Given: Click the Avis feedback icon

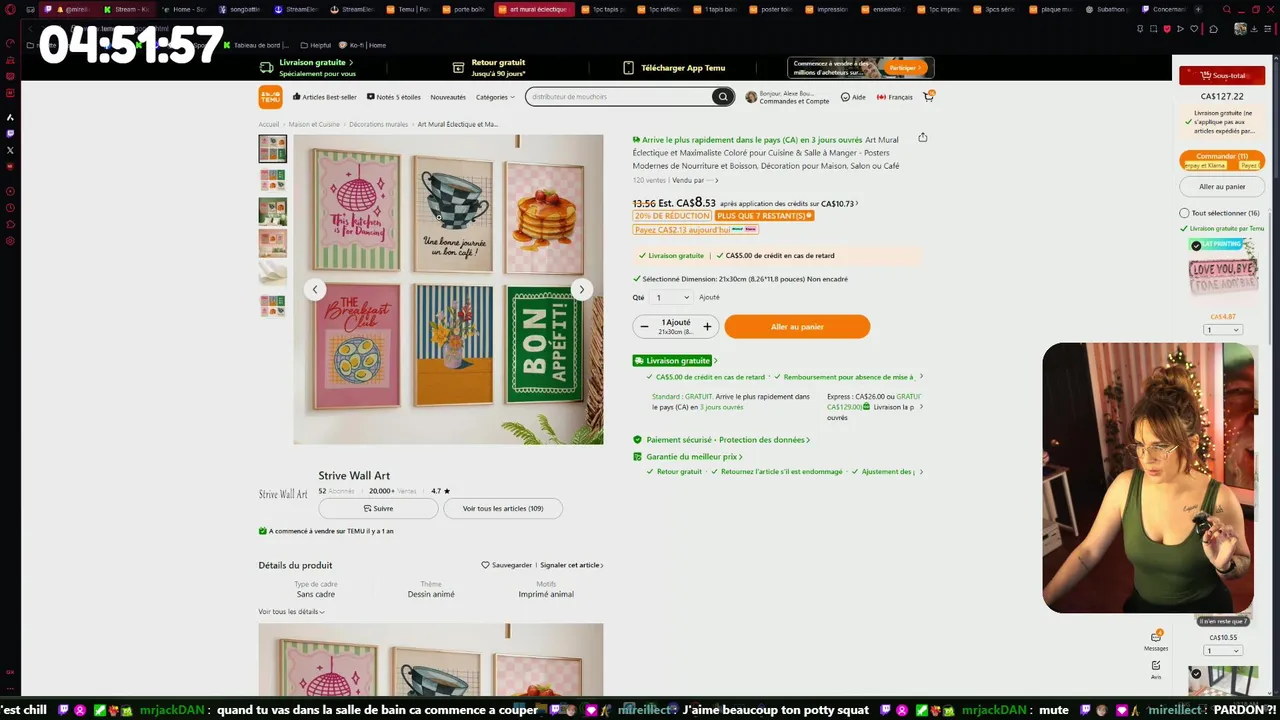Looking at the screenshot, I should [x=1156, y=665].
